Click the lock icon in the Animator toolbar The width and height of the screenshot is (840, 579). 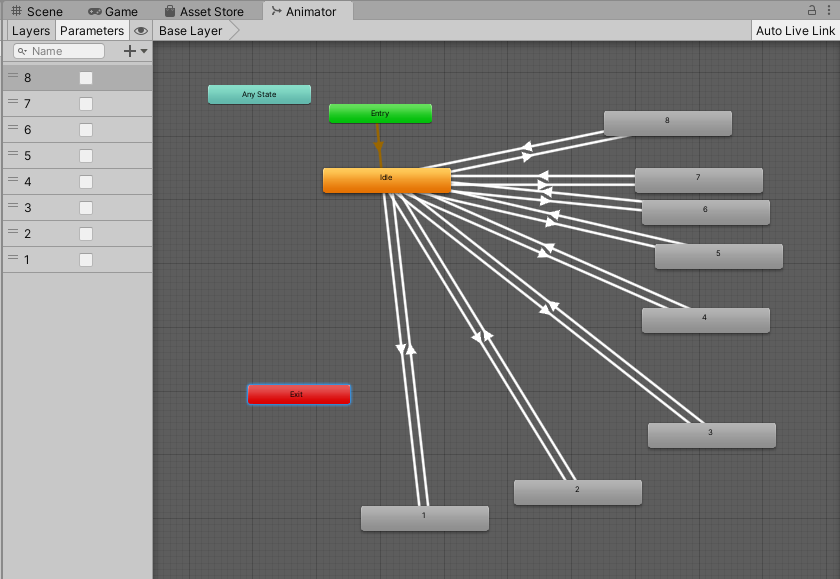[x=812, y=10]
